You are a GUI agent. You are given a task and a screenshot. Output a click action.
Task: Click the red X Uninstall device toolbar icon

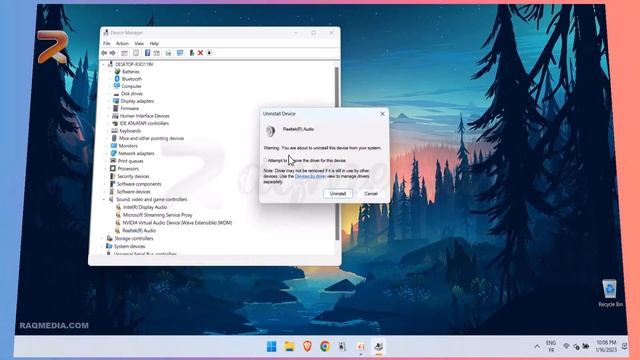[200, 53]
